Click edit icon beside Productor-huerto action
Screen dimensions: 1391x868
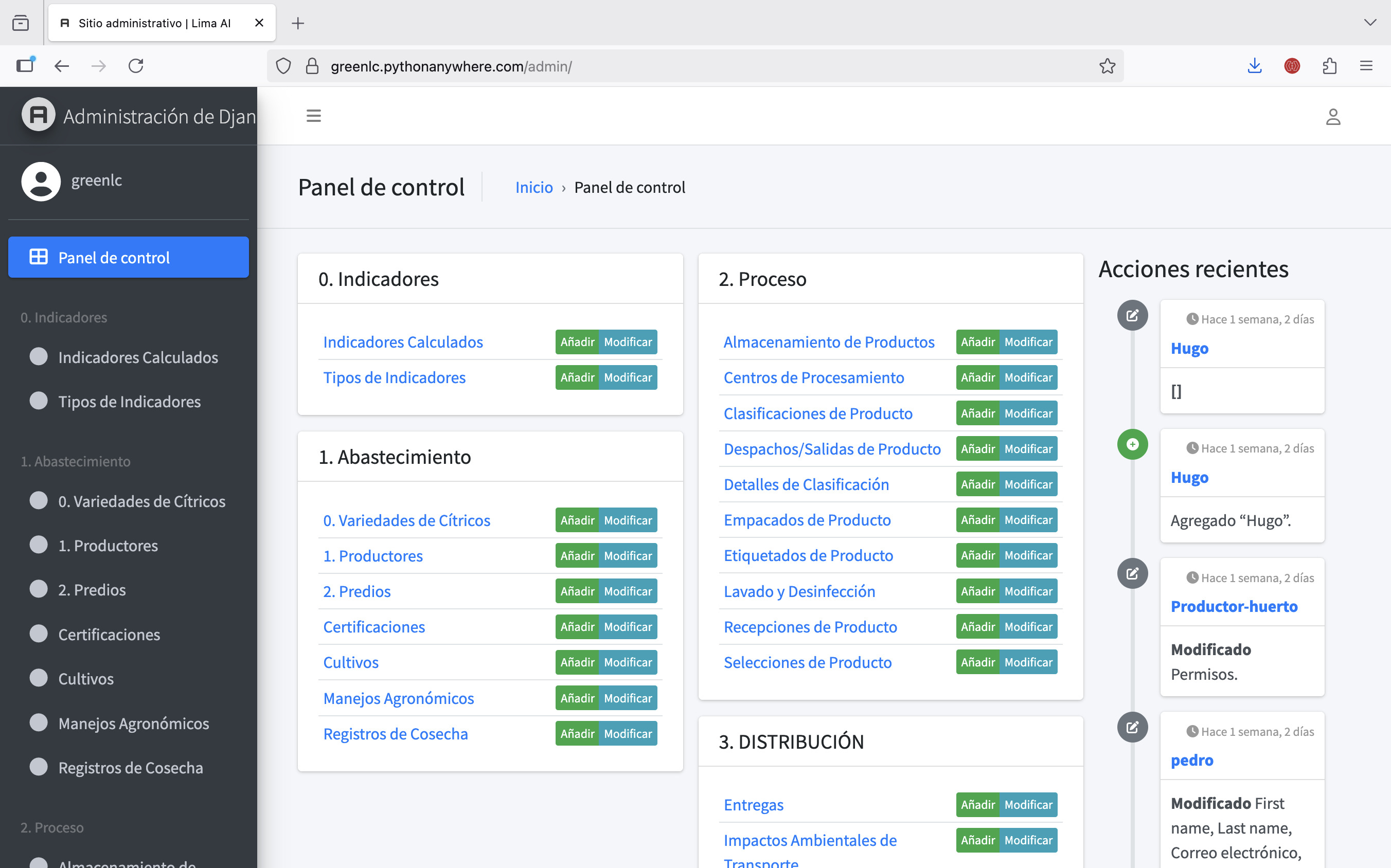point(1132,573)
